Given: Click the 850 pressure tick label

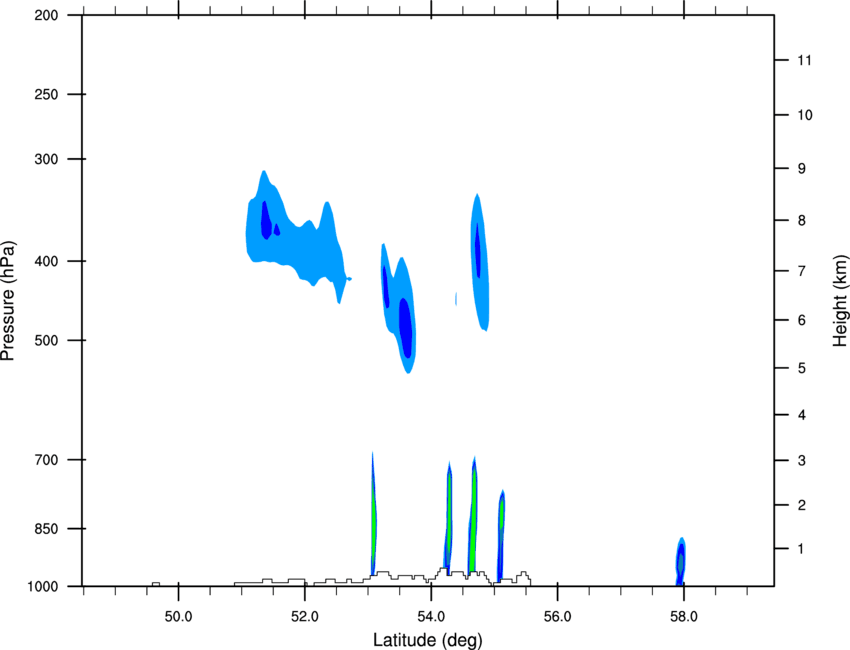Looking at the screenshot, I should click(x=46, y=529).
